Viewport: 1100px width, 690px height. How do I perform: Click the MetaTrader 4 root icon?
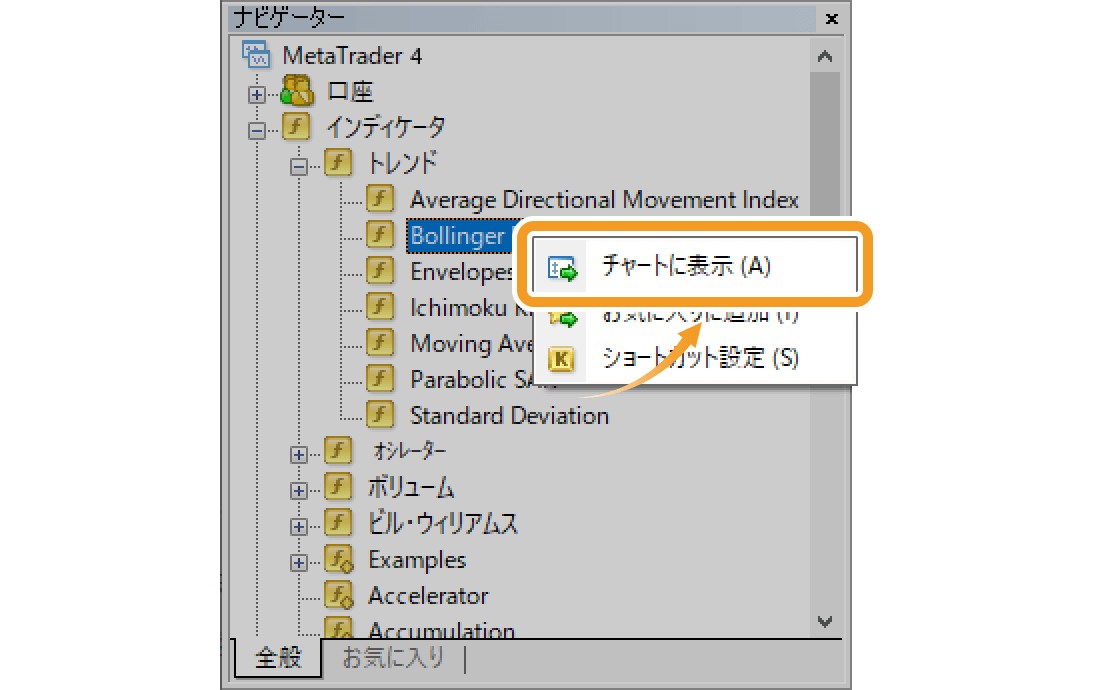click(256, 55)
